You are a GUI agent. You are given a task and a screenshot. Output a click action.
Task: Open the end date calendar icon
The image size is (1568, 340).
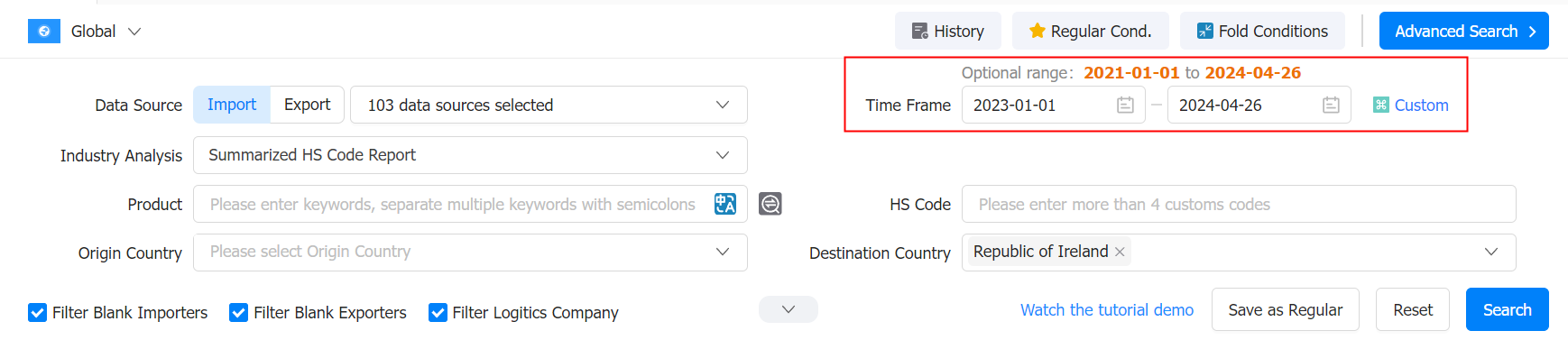(x=1331, y=105)
